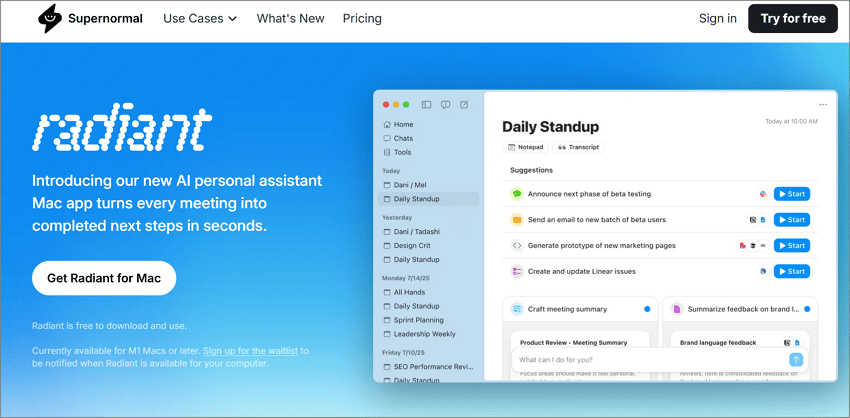
Task: Open the SEO Performance Review meeting
Action: (428, 366)
